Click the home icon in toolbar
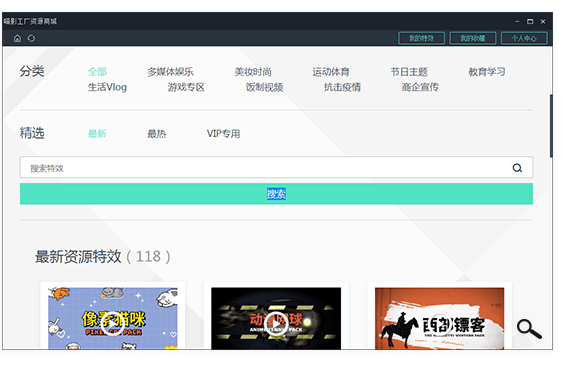This screenshot has width=563, height=366. [17, 38]
